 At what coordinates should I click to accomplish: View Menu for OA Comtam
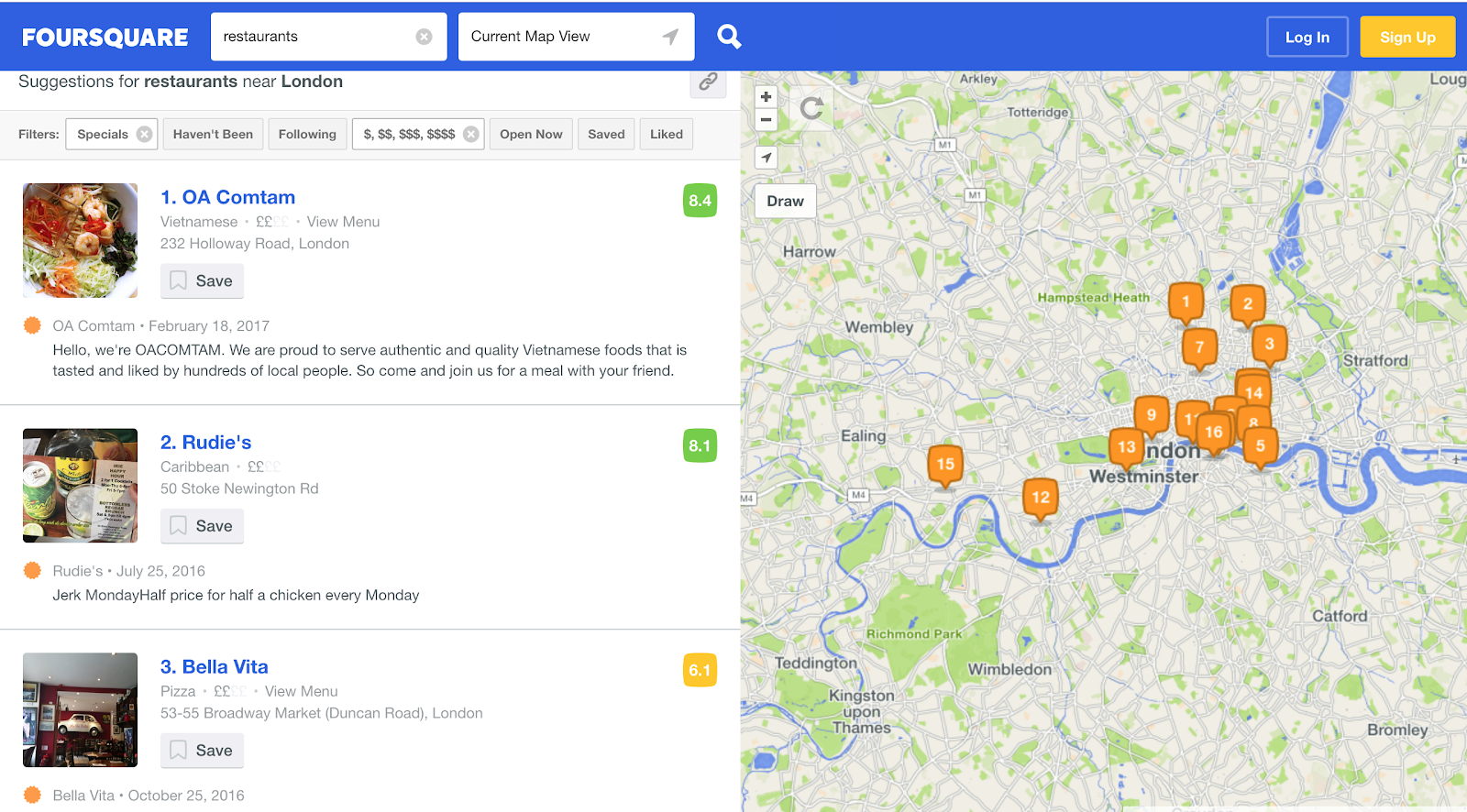343,222
